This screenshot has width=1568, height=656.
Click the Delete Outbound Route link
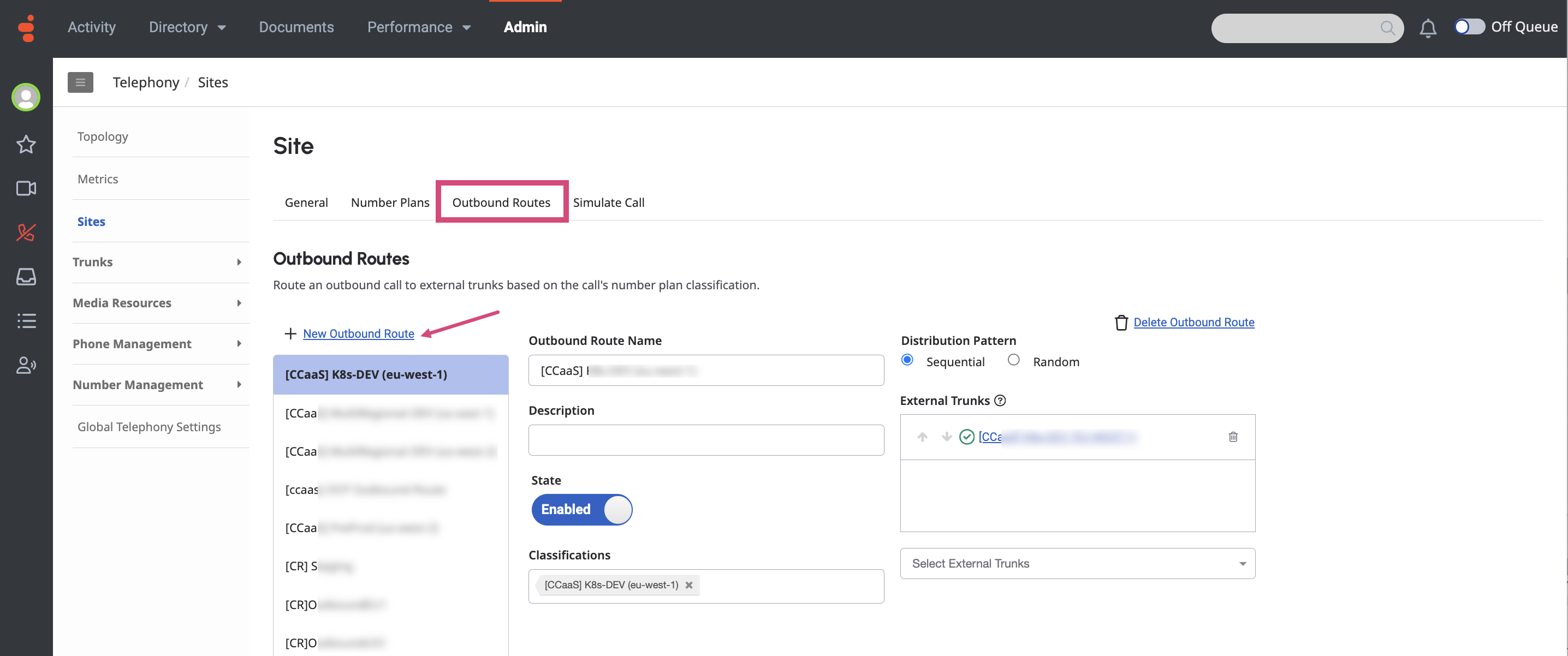1193,322
